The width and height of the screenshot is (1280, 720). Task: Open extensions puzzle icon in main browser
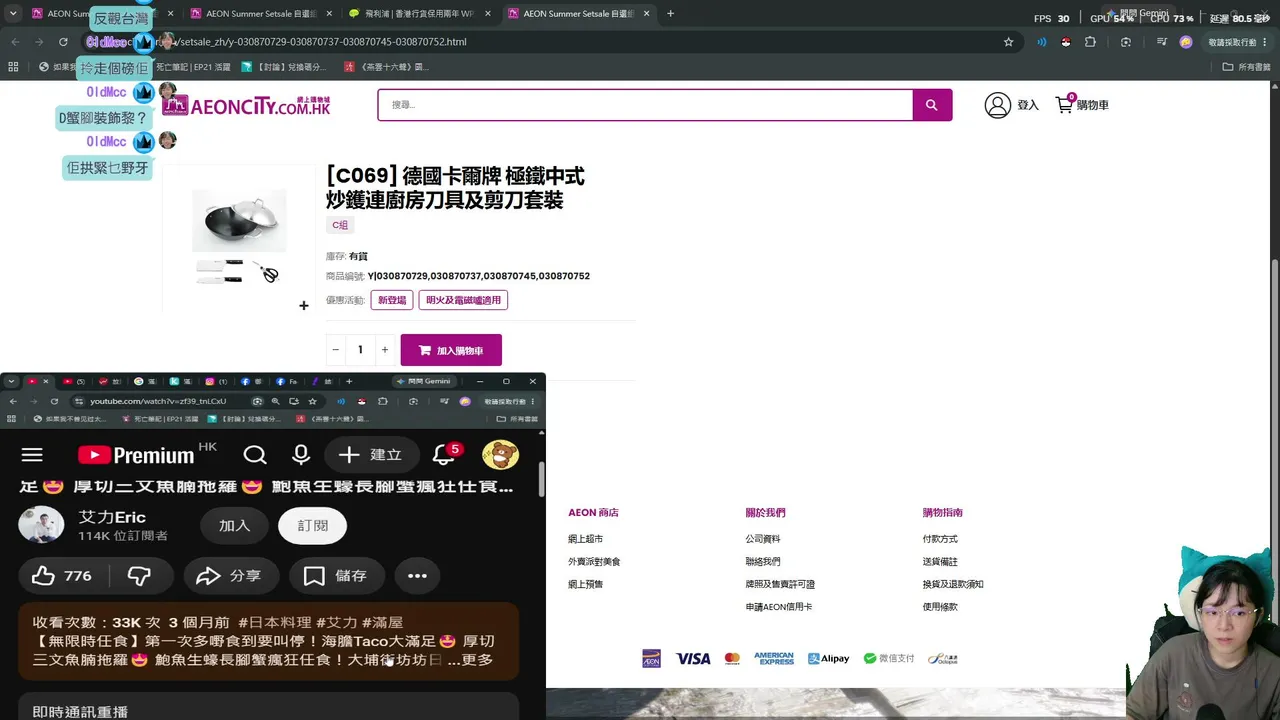click(1090, 42)
